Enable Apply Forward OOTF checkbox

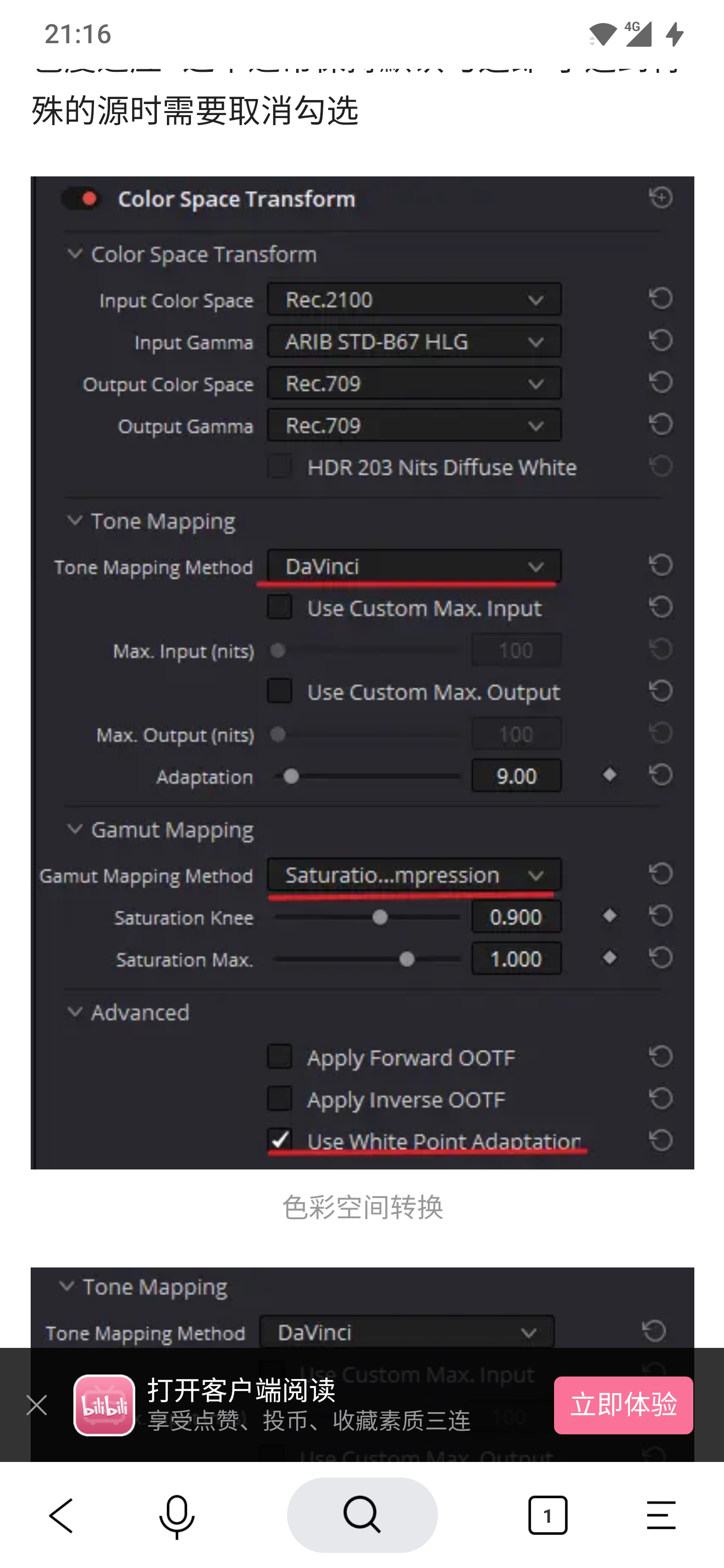280,1057
